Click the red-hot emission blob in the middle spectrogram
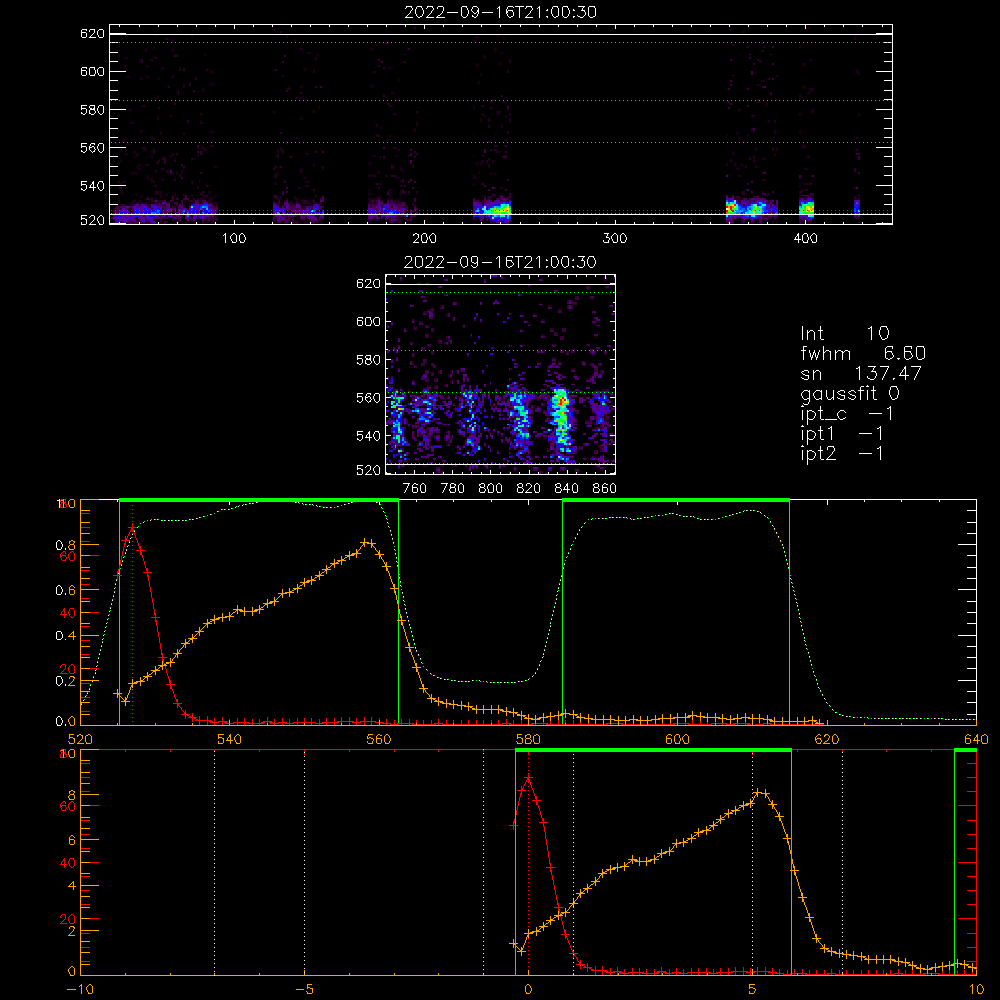Viewport: 1000px width, 1000px height. point(561,402)
